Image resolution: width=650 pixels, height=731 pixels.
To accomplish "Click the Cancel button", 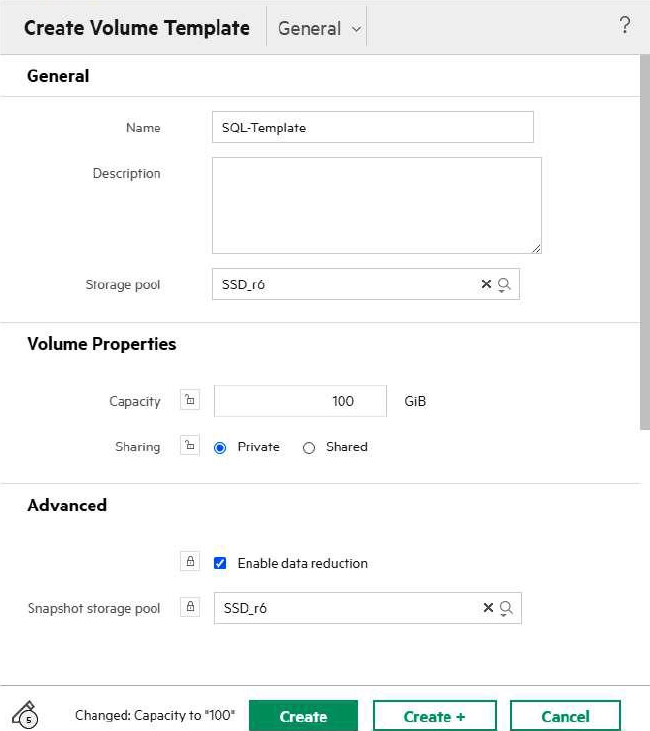I will tap(566, 716).
